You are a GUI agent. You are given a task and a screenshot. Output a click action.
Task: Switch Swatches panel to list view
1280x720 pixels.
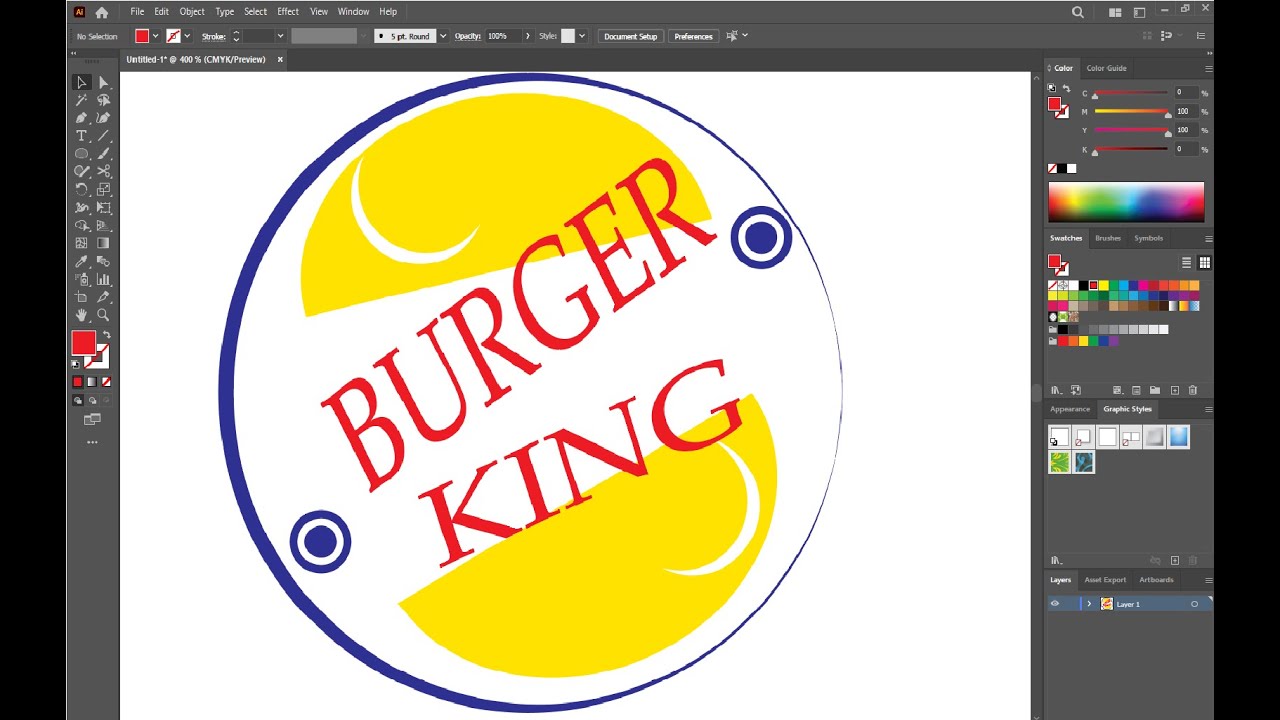[x=1186, y=263]
